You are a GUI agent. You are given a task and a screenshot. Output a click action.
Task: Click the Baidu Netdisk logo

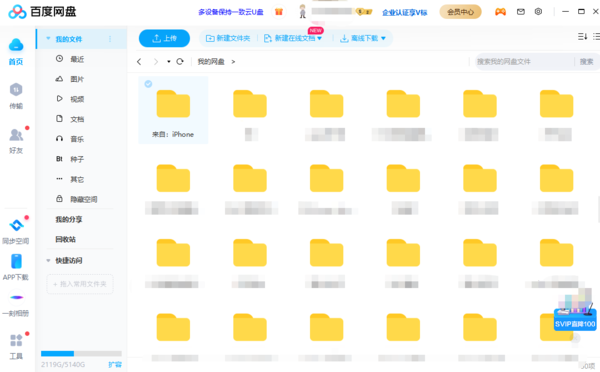point(42,12)
